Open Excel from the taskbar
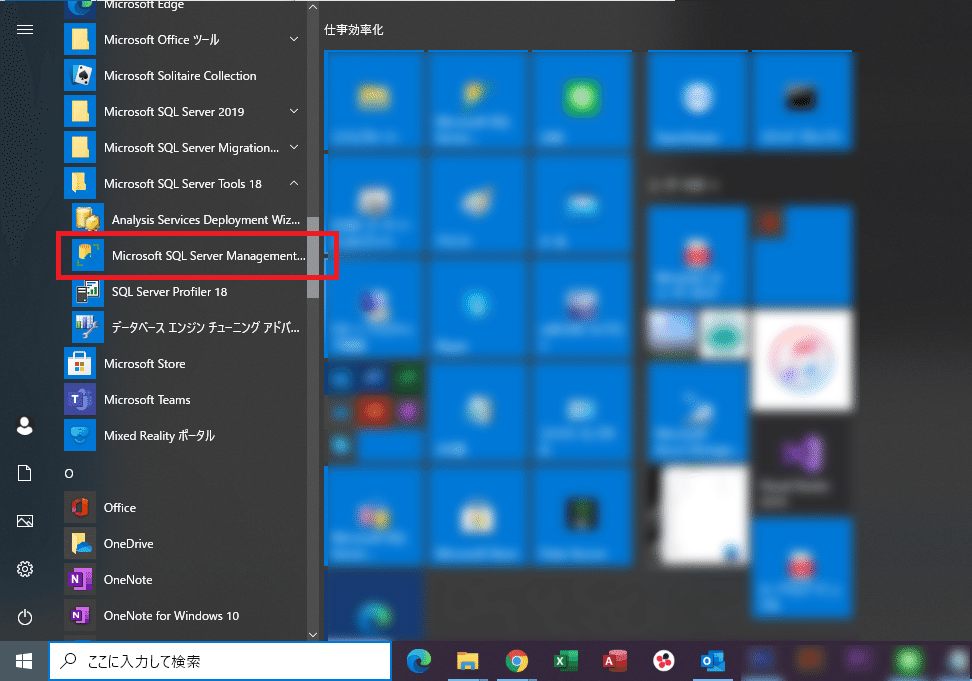The height and width of the screenshot is (681, 972). [x=565, y=661]
